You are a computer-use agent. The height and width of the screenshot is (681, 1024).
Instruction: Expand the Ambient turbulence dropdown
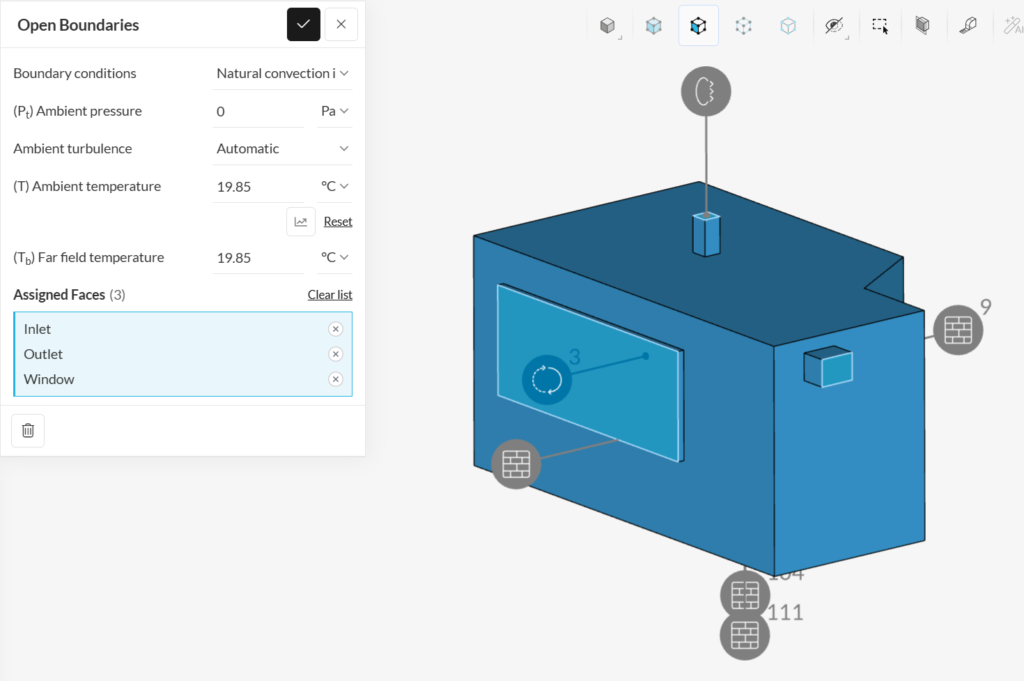[x=282, y=149]
